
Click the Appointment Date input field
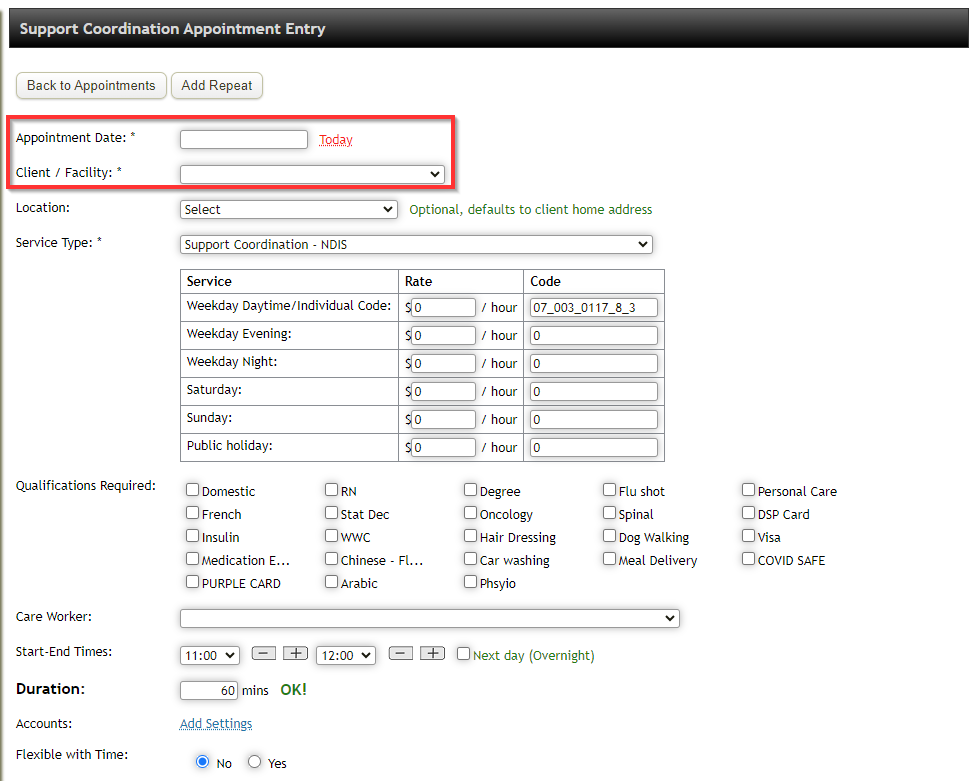coord(243,139)
